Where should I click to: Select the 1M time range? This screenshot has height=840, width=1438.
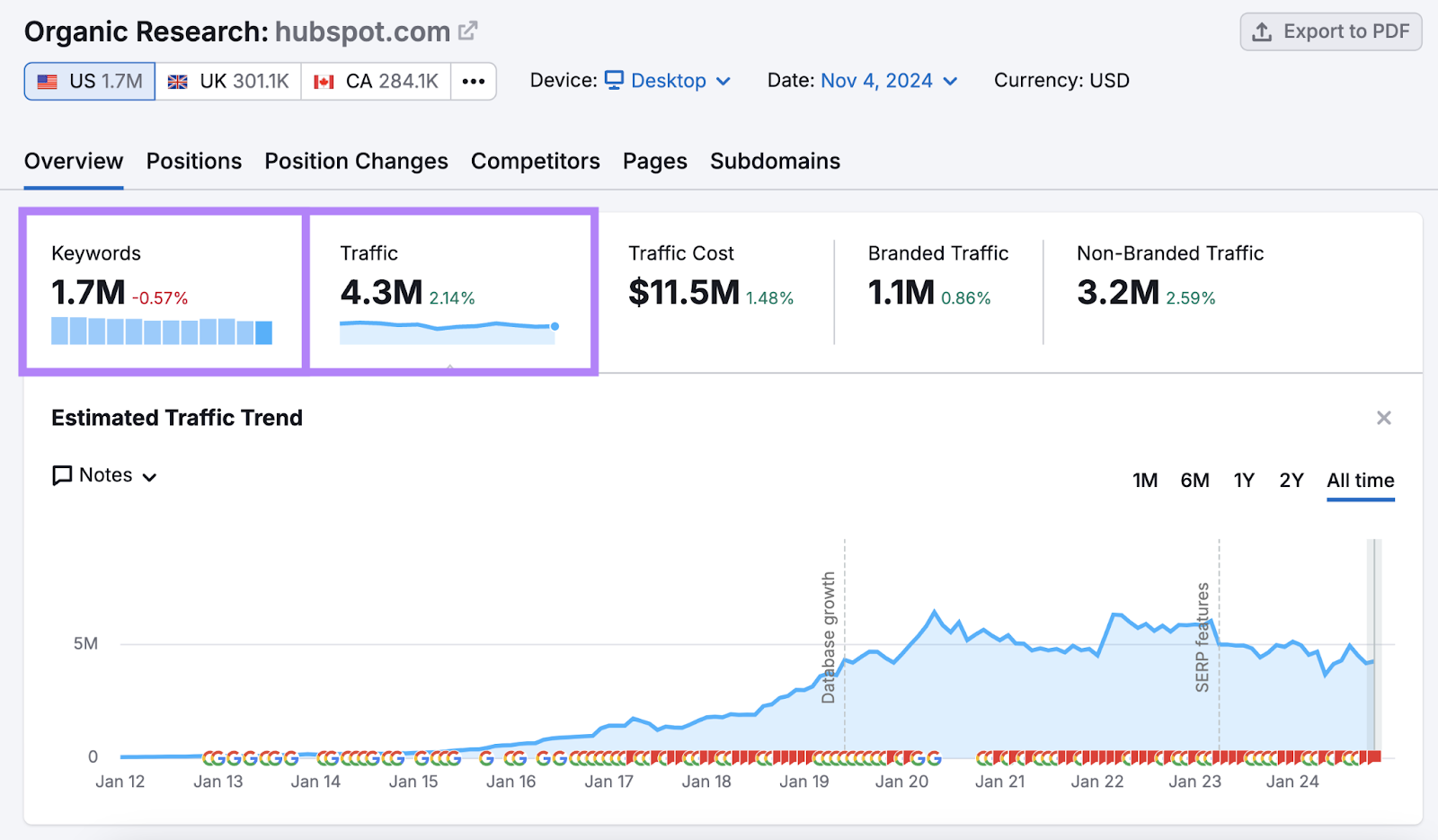click(1145, 480)
